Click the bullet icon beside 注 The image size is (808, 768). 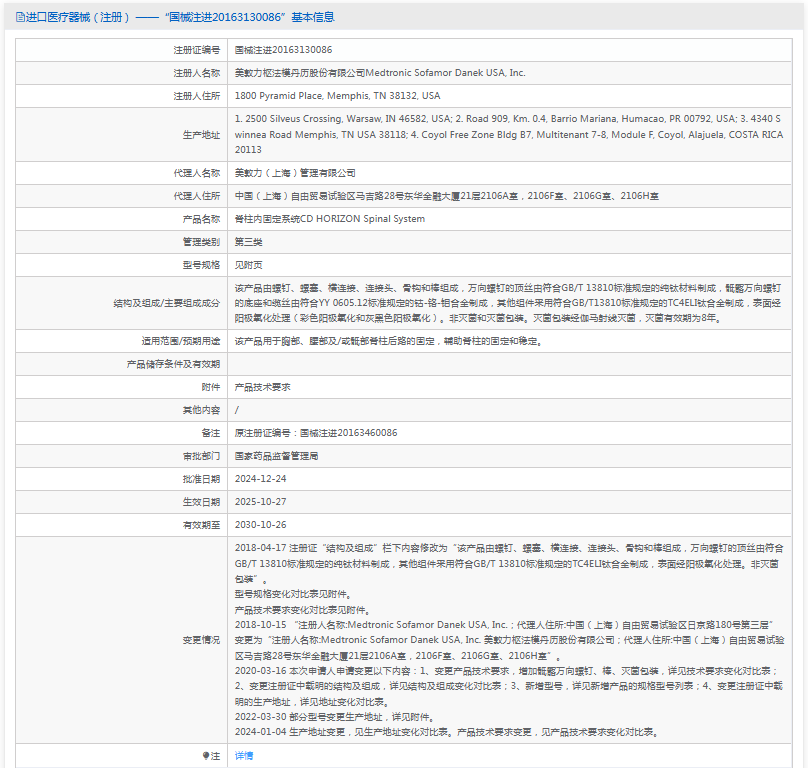[206, 756]
